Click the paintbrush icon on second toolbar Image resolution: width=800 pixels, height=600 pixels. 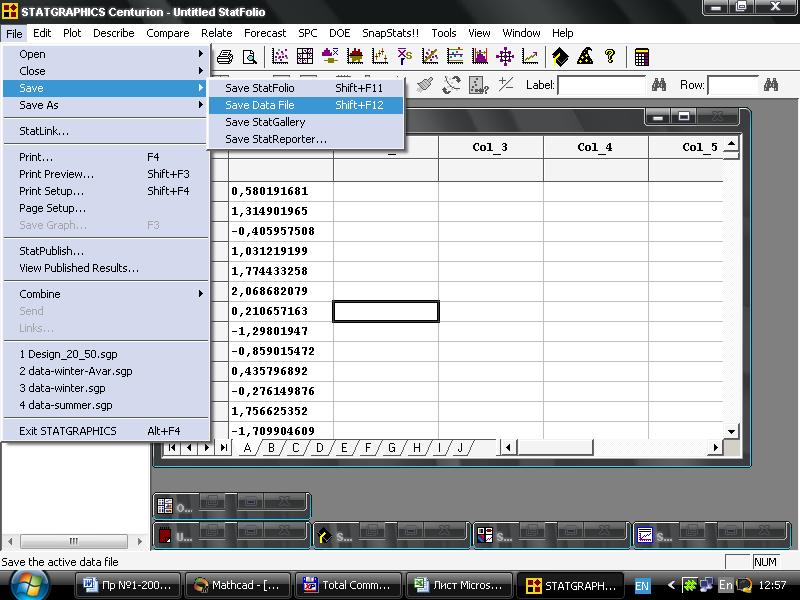[x=424, y=85]
